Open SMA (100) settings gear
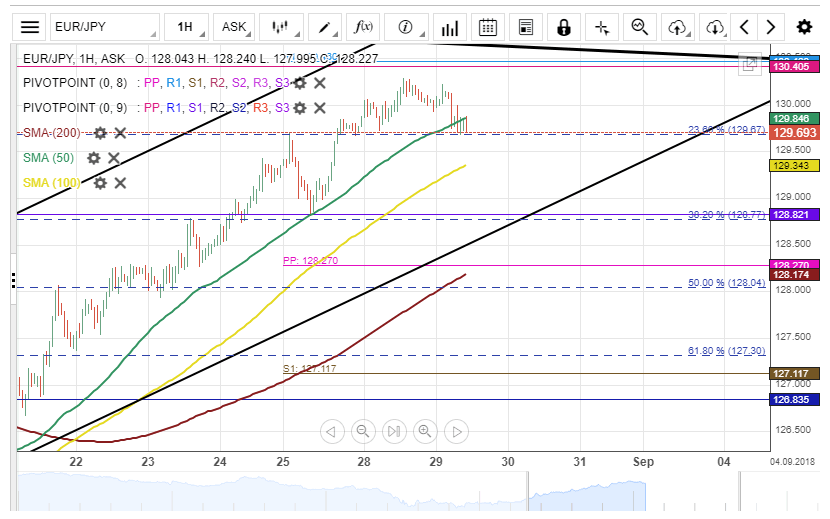The height and width of the screenshot is (519, 830). (100, 183)
